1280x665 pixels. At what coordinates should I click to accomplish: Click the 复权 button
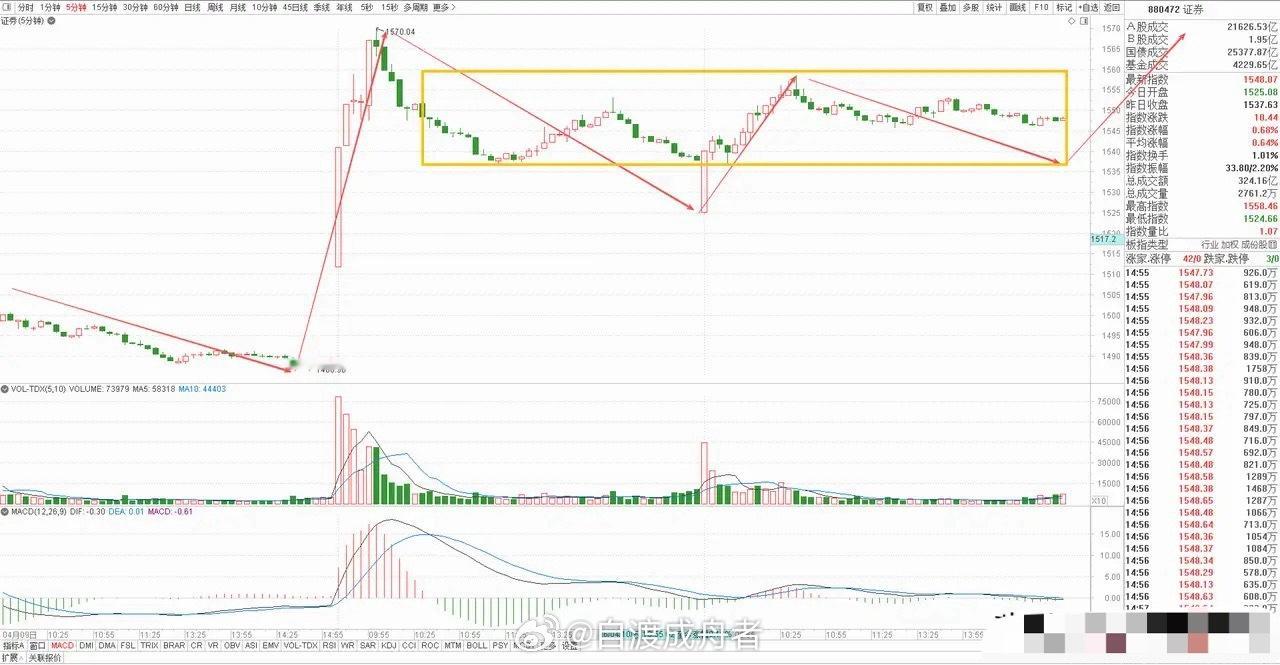click(925, 7)
